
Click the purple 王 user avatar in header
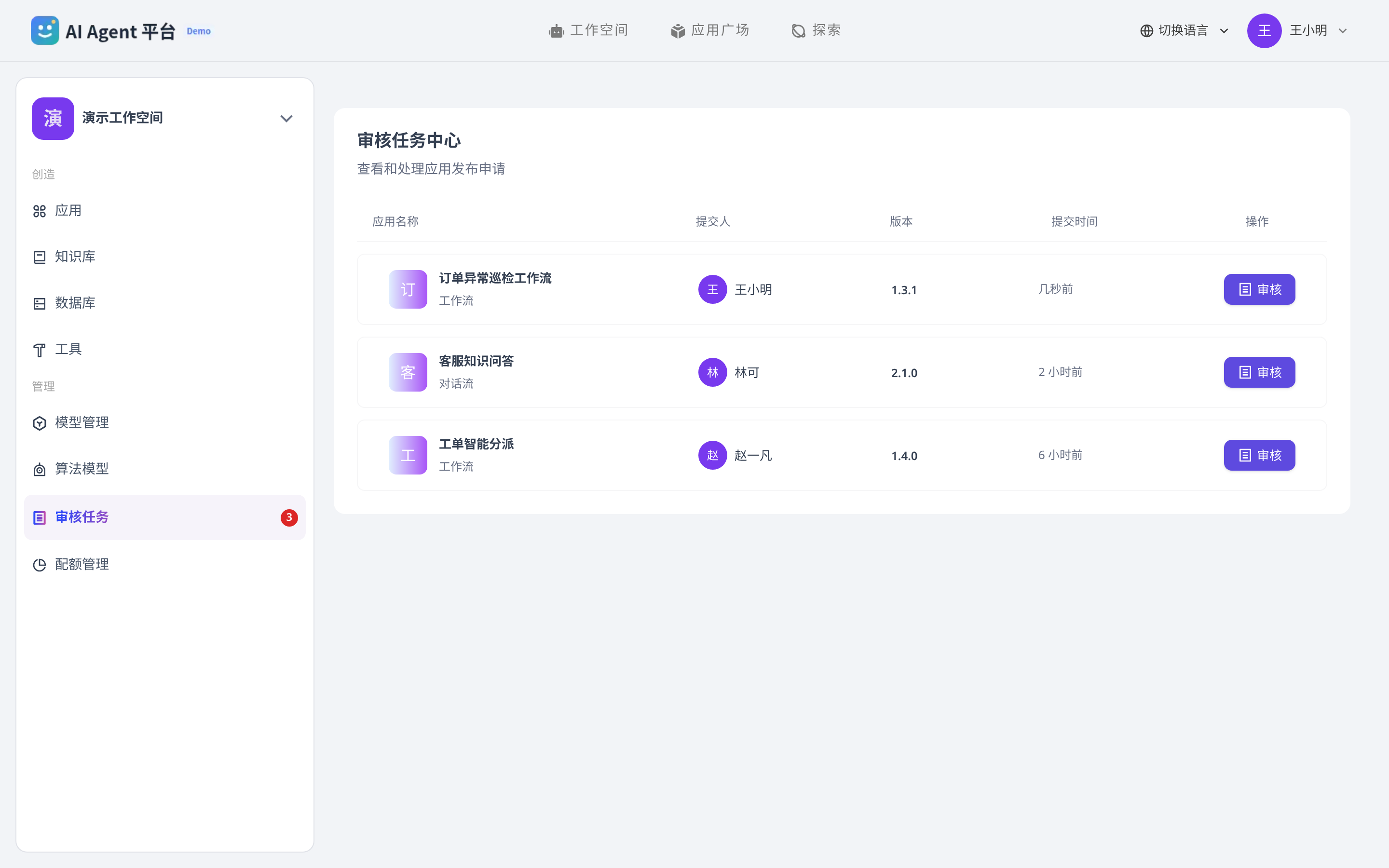tap(1264, 31)
